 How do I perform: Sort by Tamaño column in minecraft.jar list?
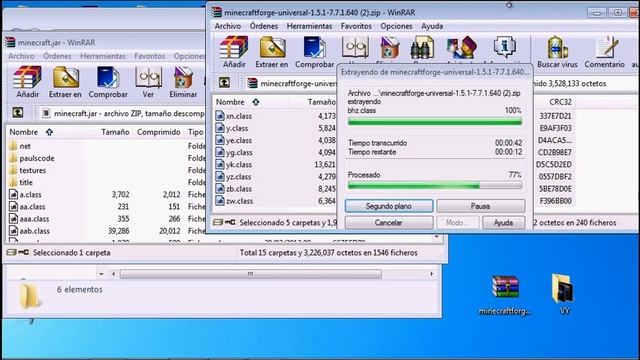(x=115, y=132)
